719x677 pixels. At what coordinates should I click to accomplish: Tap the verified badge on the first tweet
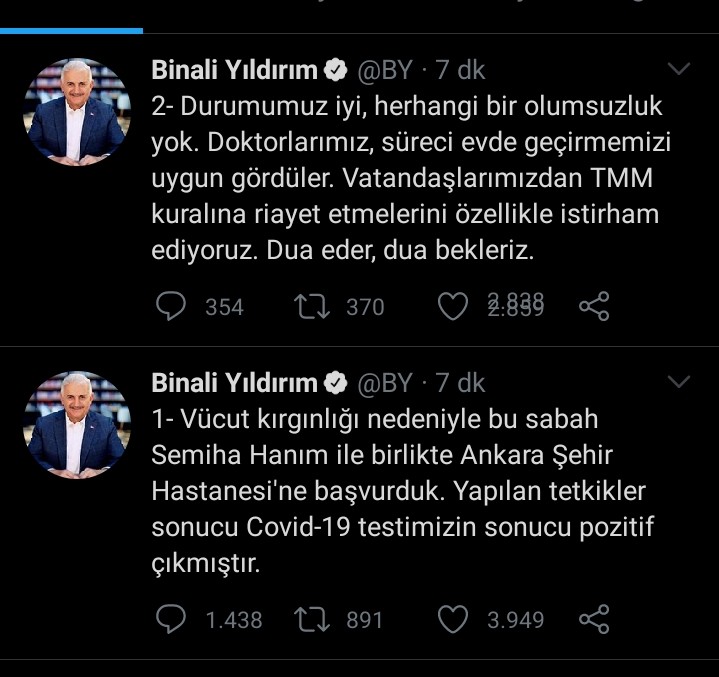tap(337, 70)
